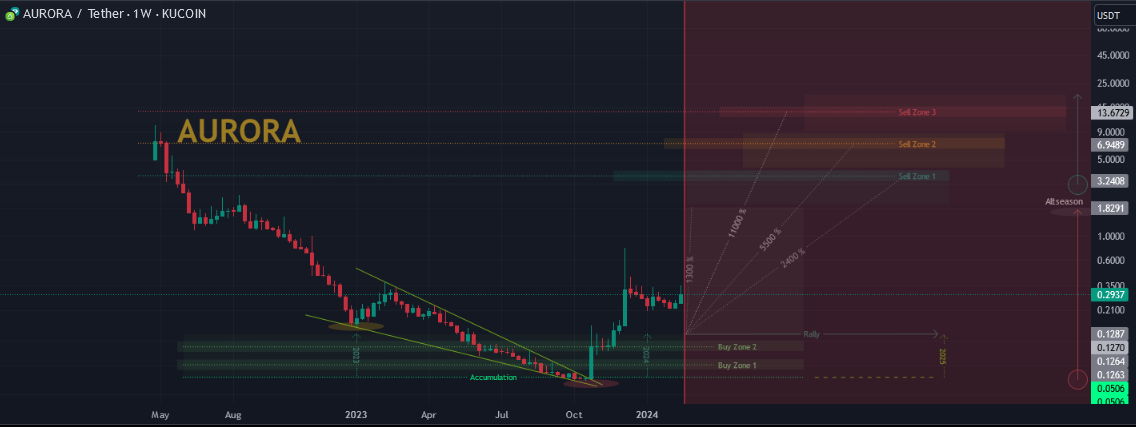Click the 2024 label on time axis
This screenshot has width=1136, height=427.
pos(646,415)
